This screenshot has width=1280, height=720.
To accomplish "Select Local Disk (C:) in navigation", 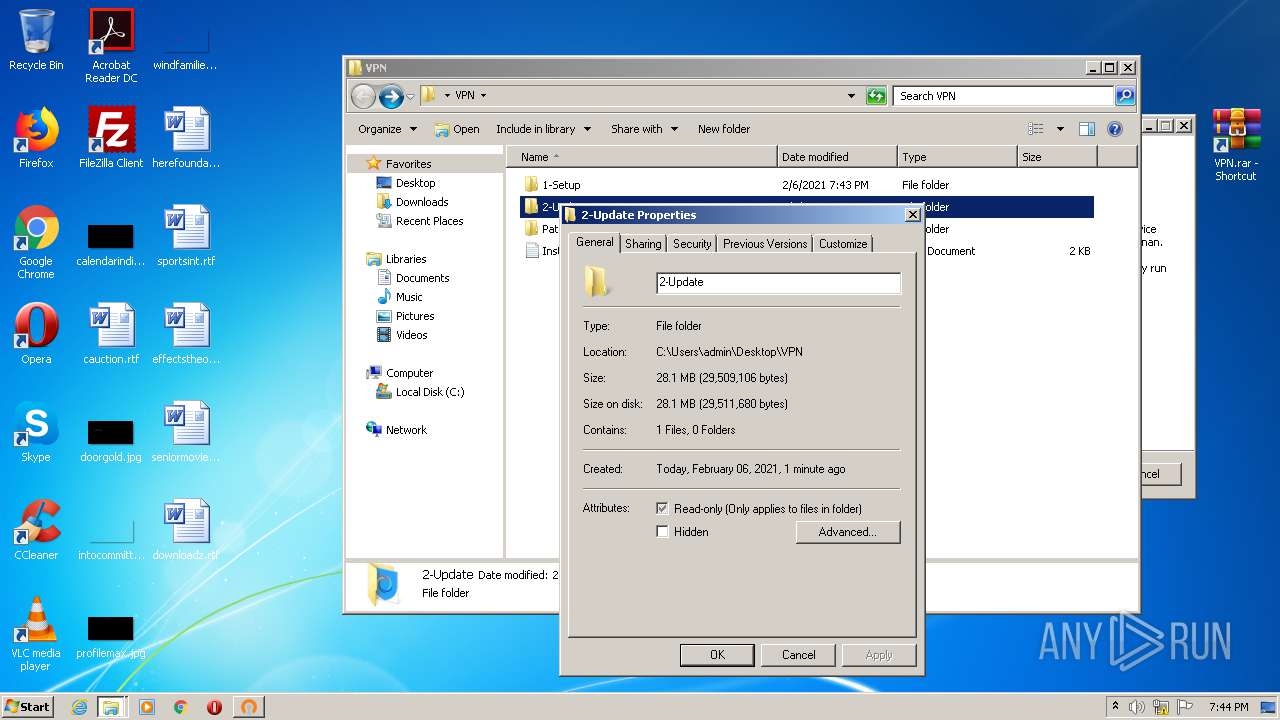I will pos(430,392).
